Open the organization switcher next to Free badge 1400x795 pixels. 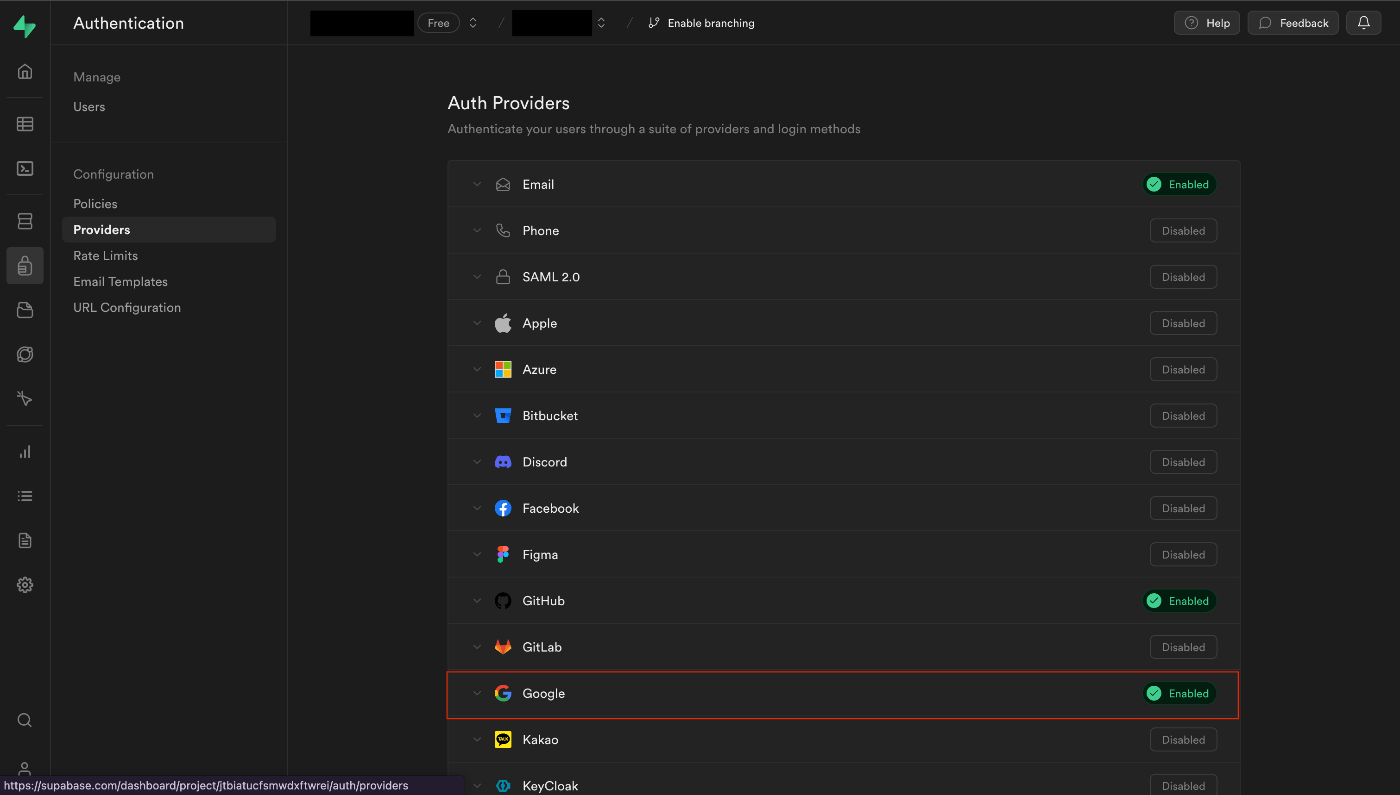473,23
